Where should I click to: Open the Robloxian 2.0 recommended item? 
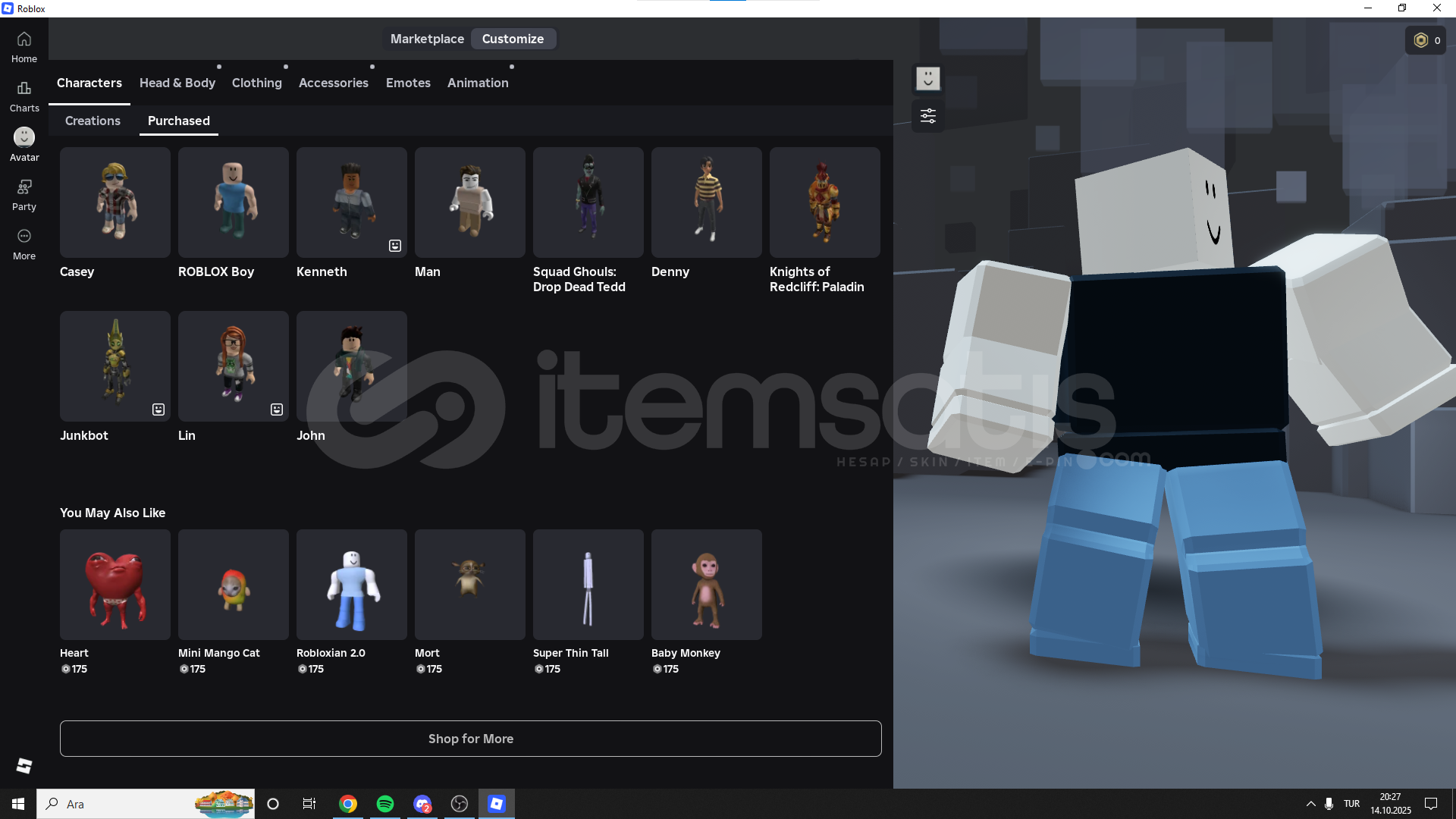pyautogui.click(x=351, y=585)
